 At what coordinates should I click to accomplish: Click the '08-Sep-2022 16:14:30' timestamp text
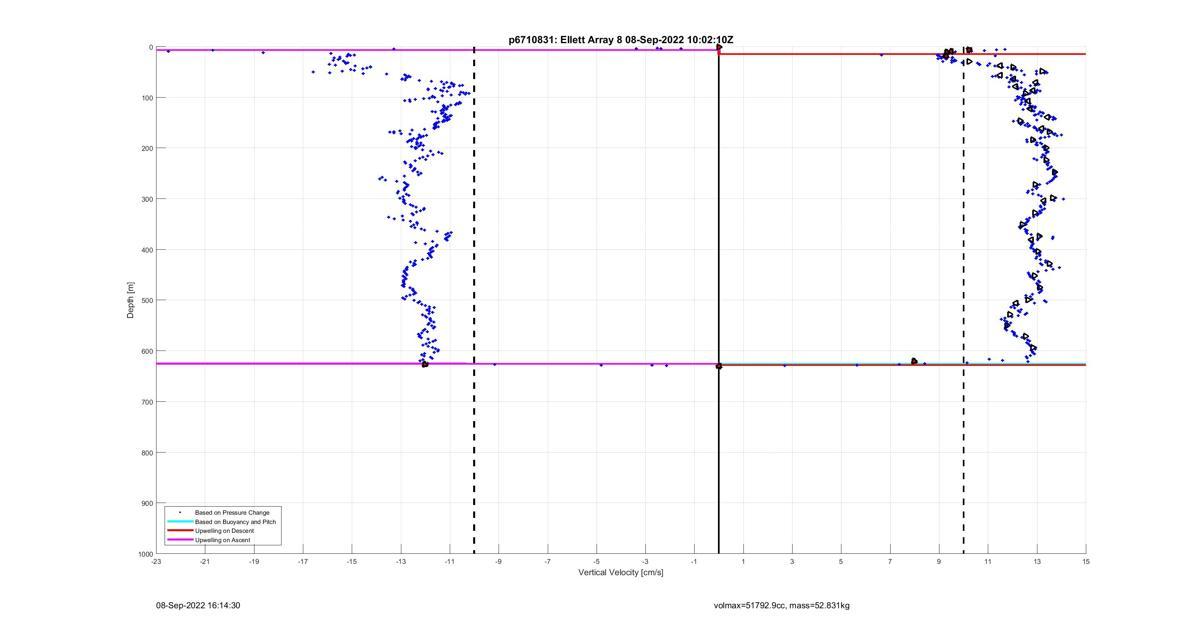tap(198, 606)
